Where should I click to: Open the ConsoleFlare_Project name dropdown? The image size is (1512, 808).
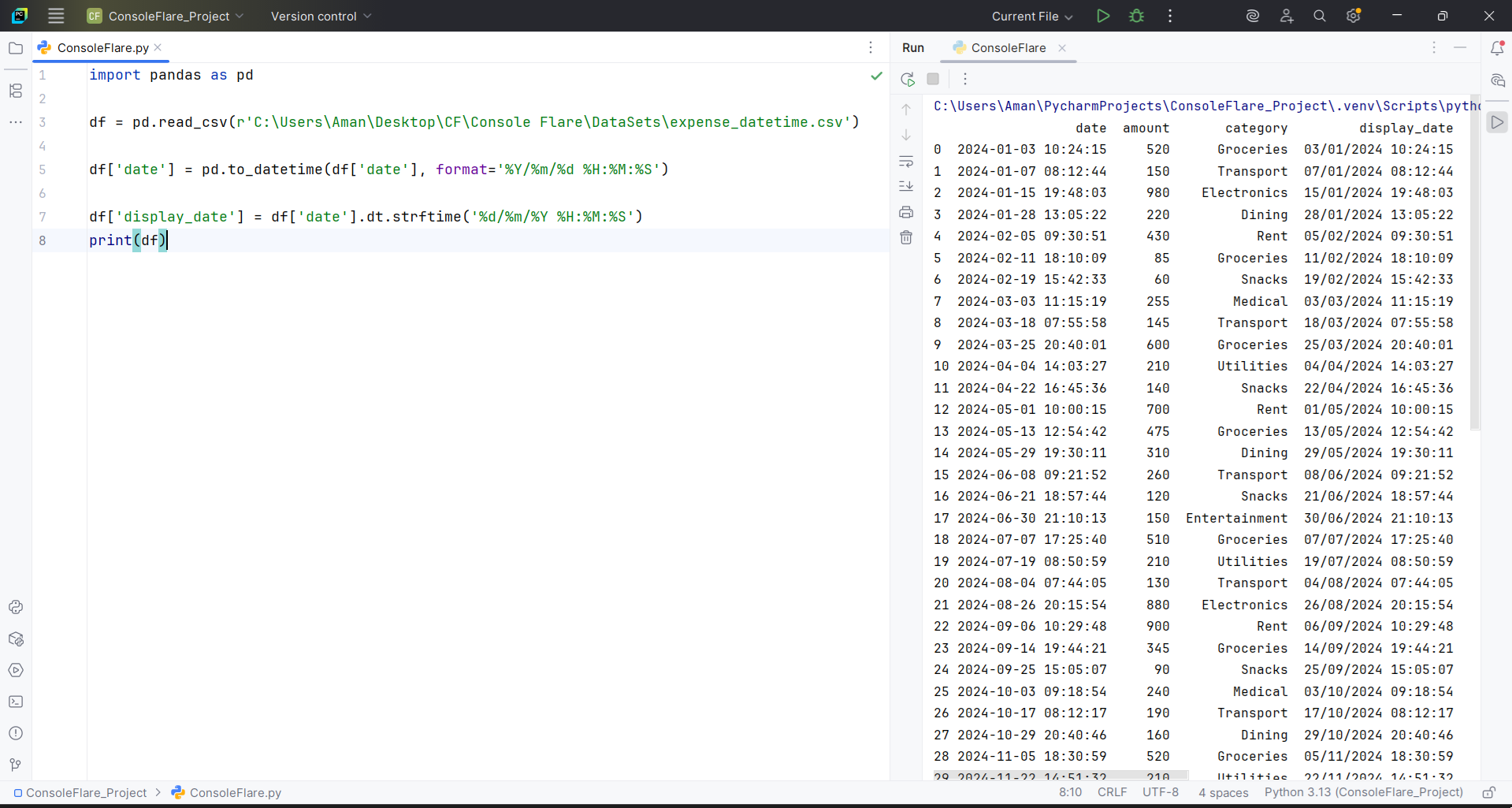pyautogui.click(x=165, y=16)
